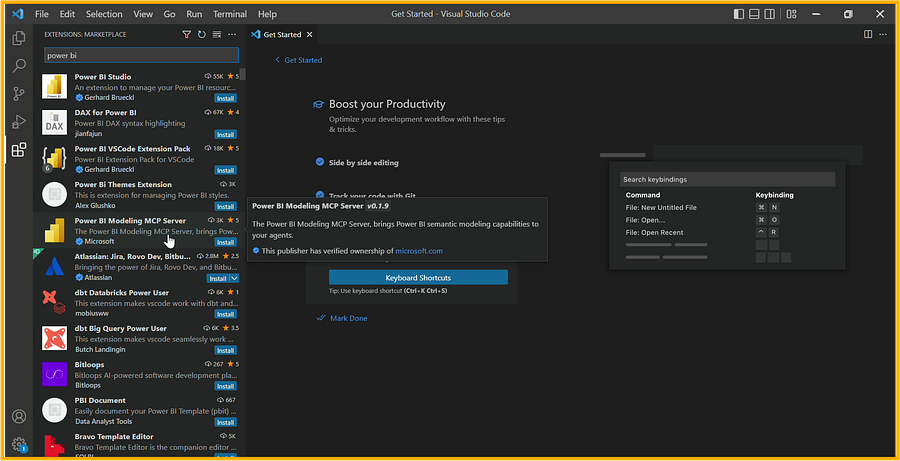The width and height of the screenshot is (900, 461).
Task: Install the Atlassian extension
Action: pyautogui.click(x=218, y=278)
